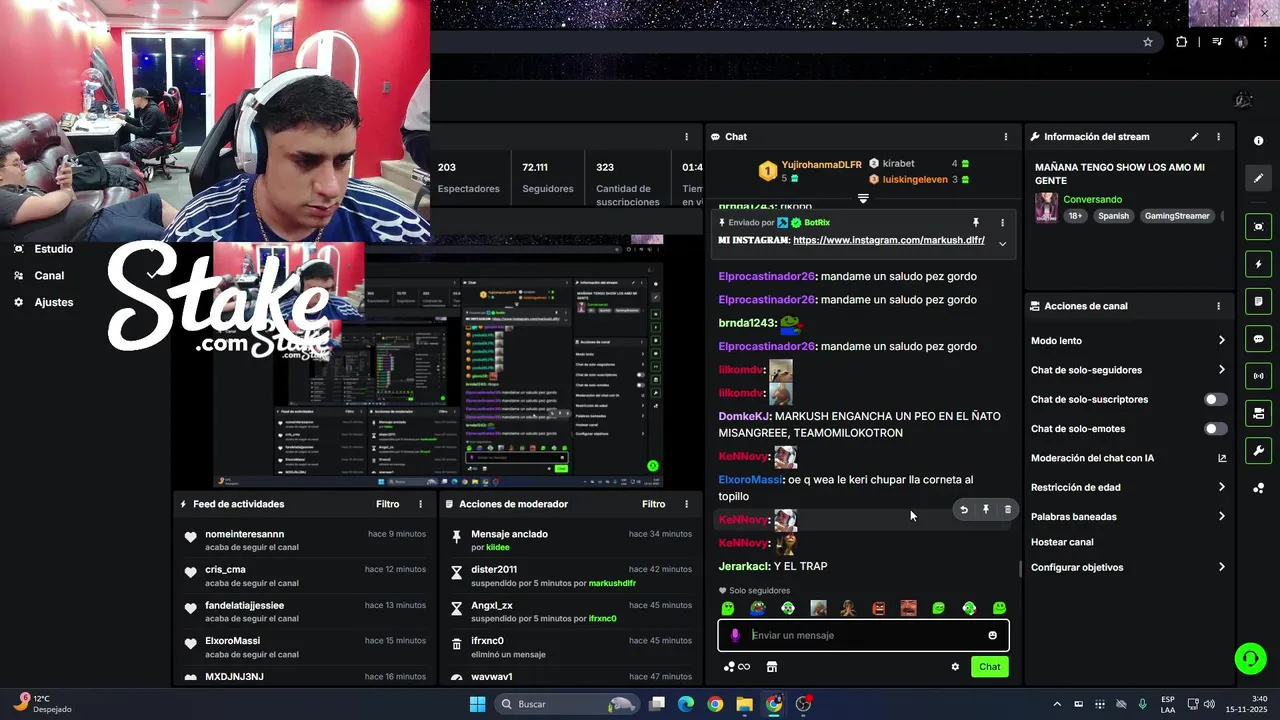Screen dimensions: 1280x720
Task: Open Filtro in Feed de actividades
Action: [x=387, y=504]
